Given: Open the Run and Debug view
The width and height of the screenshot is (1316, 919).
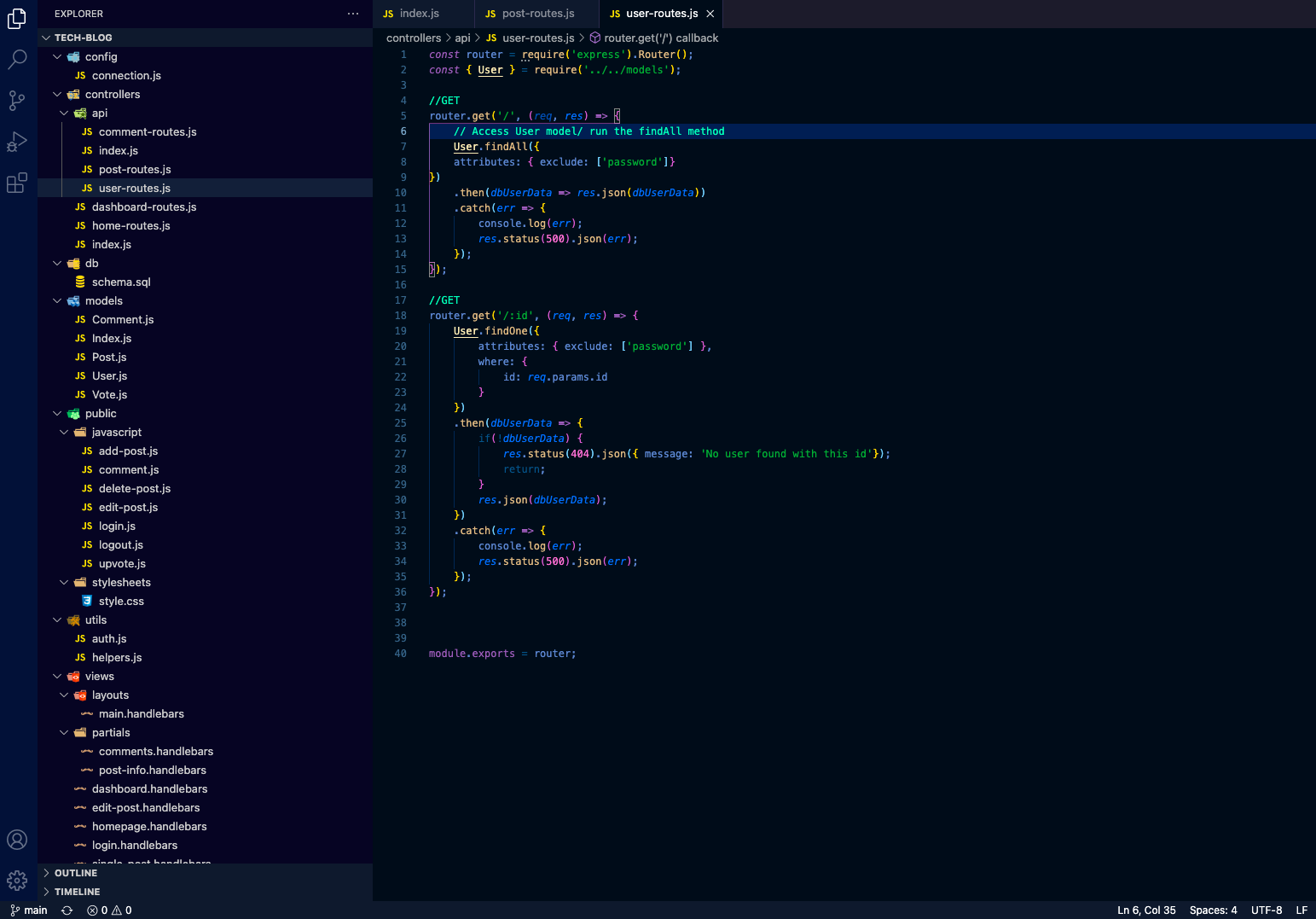Looking at the screenshot, I should 17,142.
